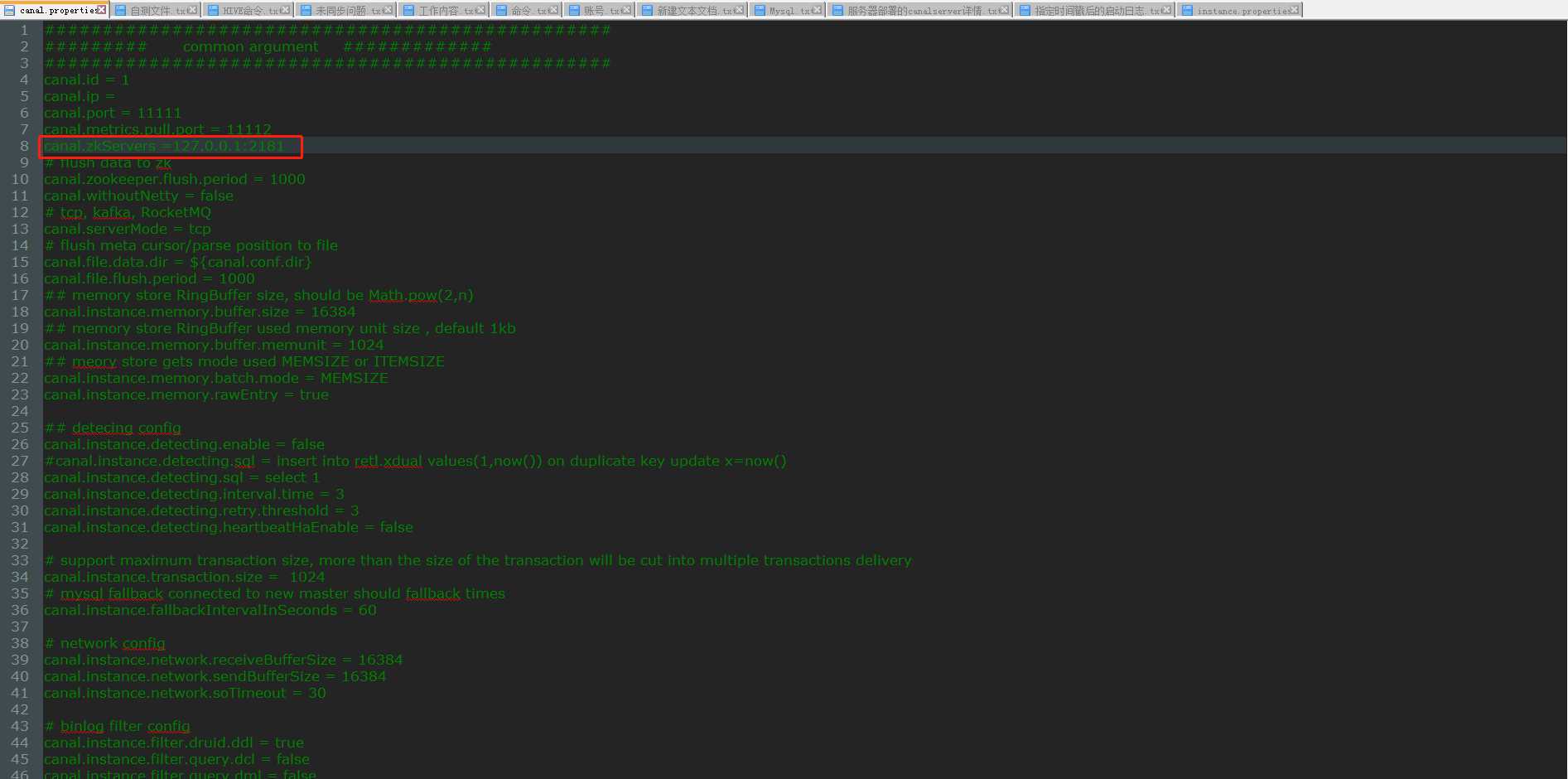The width and height of the screenshot is (1568, 779).
Task: Close the 账号.txt tab
Action: [626, 10]
